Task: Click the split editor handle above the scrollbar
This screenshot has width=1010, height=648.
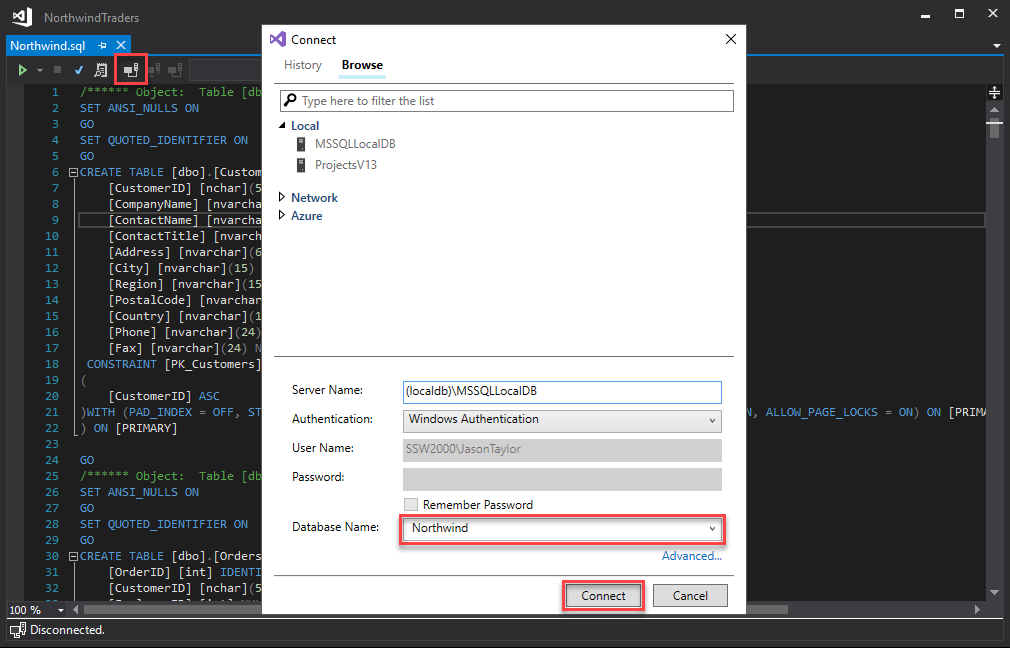Action: (994, 93)
